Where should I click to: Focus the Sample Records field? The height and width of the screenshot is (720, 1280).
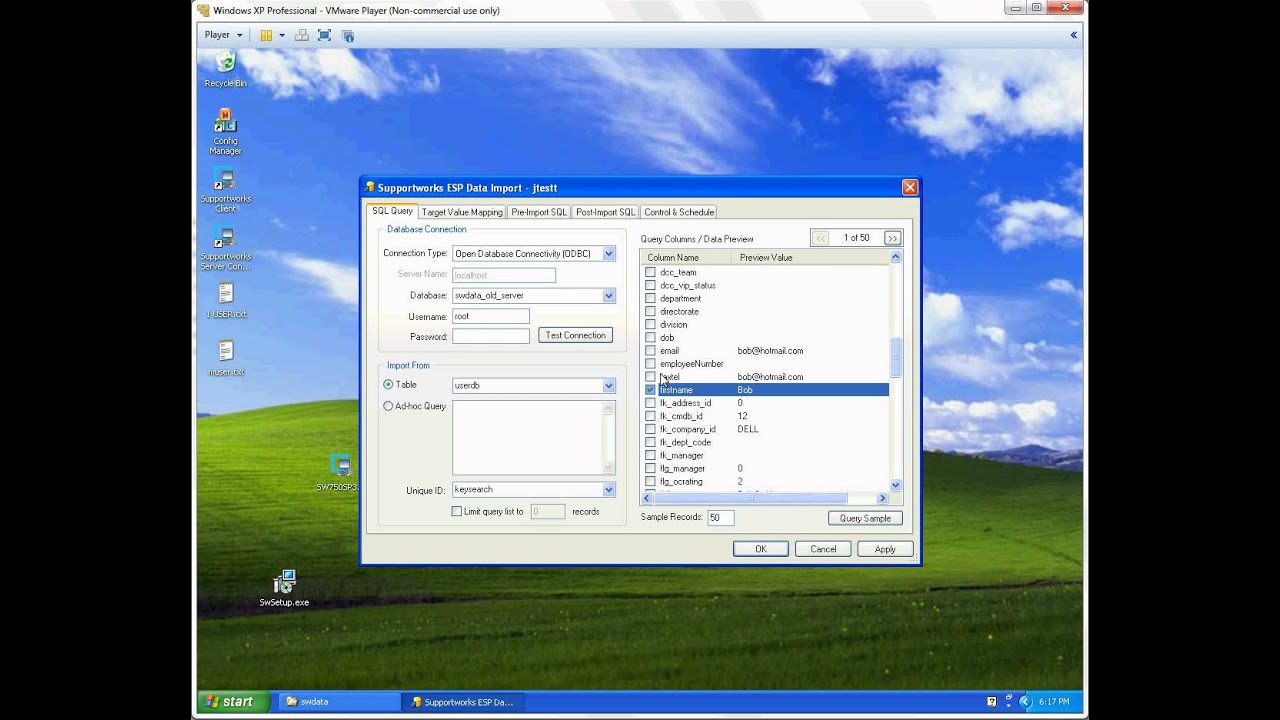(720, 518)
